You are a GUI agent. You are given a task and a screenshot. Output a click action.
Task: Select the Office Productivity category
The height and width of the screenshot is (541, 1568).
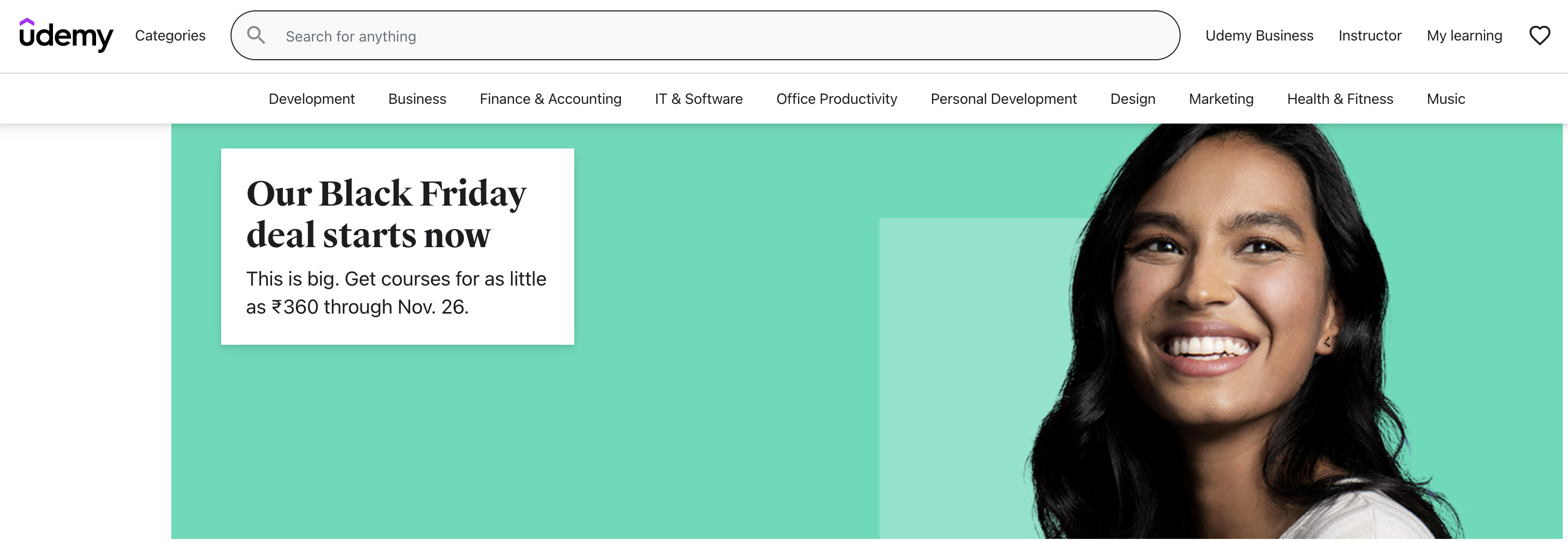(x=836, y=99)
